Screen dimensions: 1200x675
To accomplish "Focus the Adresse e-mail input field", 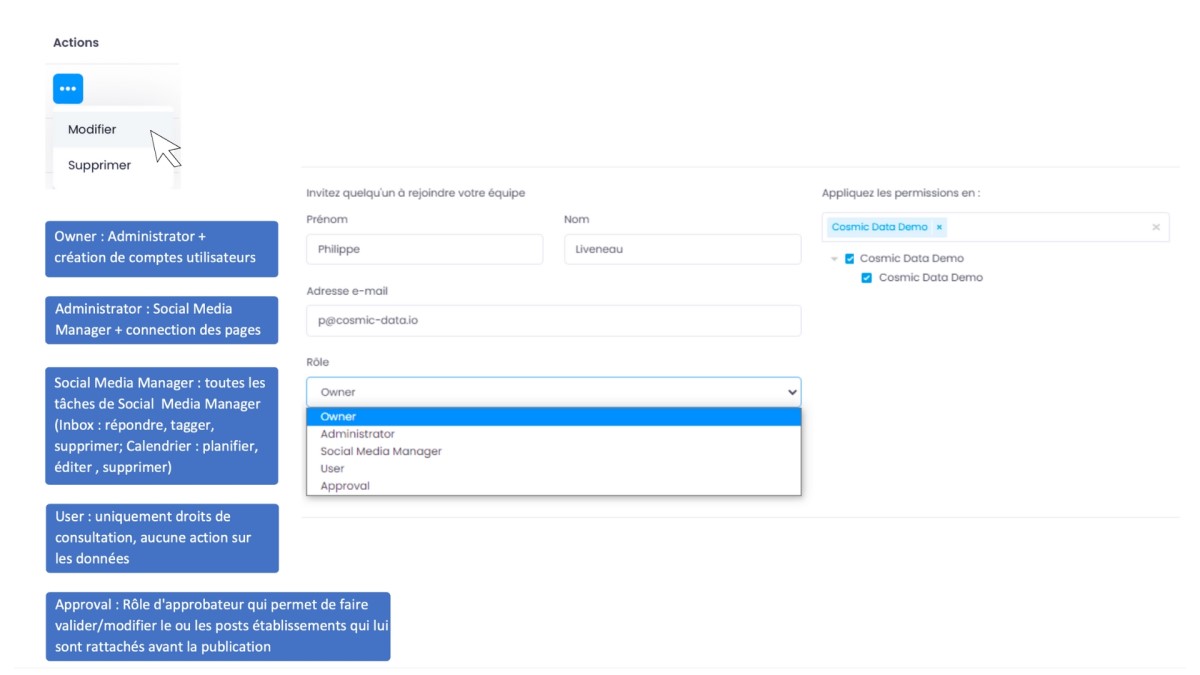I will coord(553,321).
